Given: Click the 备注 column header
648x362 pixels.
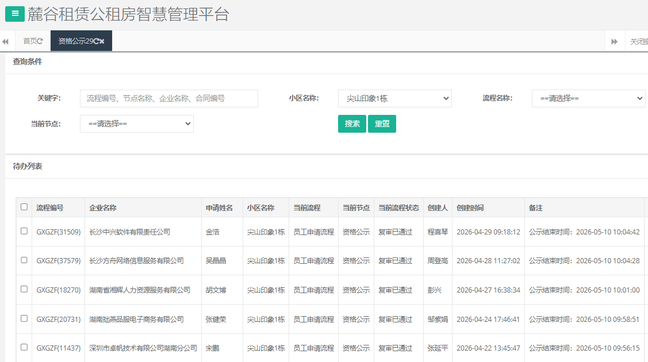Looking at the screenshot, I should [x=536, y=207].
